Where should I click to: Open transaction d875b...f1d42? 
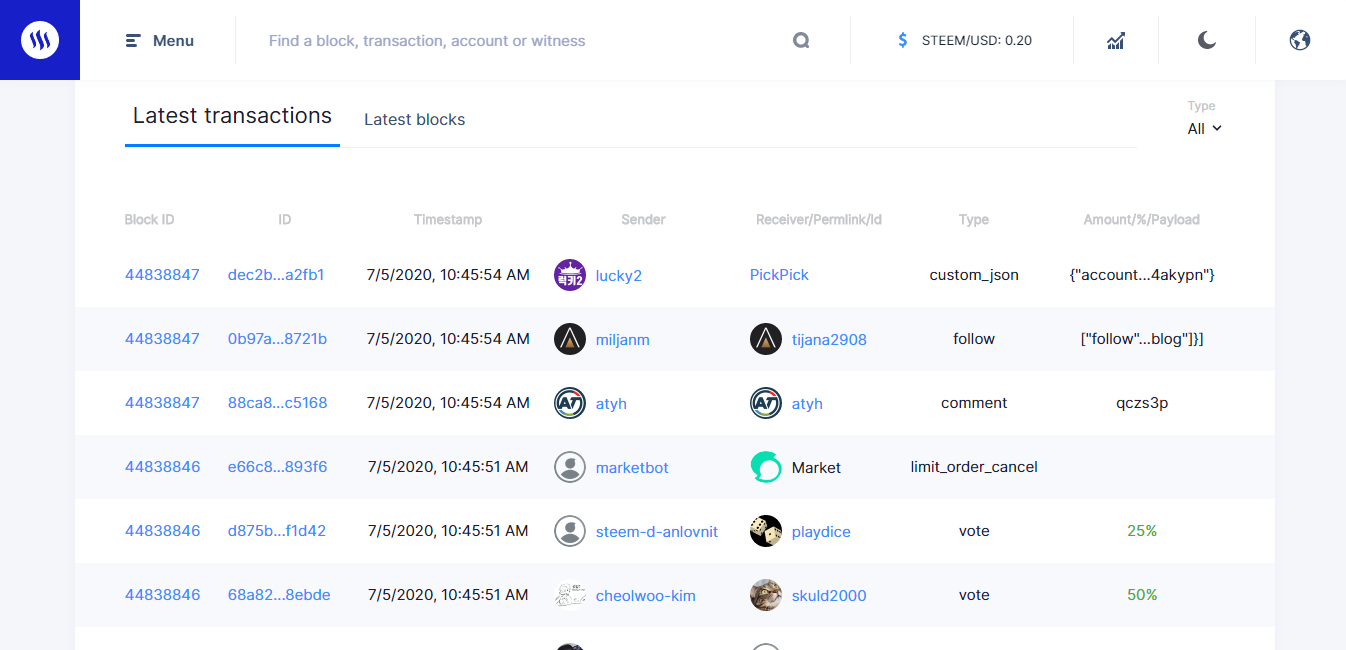click(x=277, y=531)
